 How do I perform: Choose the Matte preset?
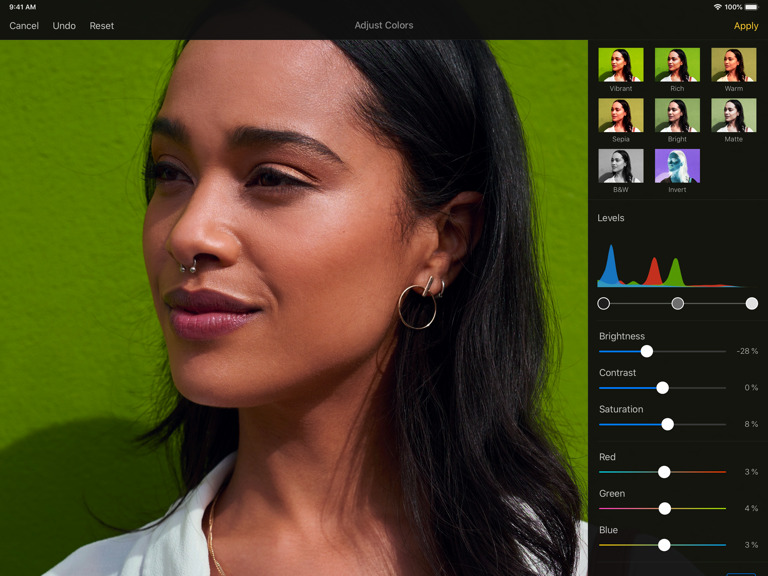point(733,115)
